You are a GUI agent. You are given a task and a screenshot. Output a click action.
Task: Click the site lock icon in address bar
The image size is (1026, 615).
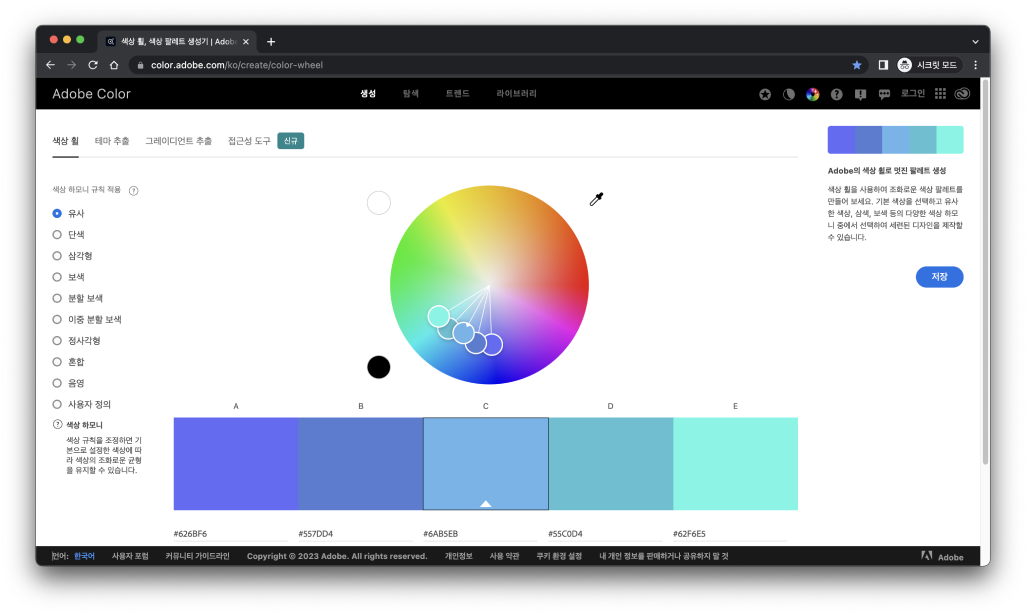(140, 65)
